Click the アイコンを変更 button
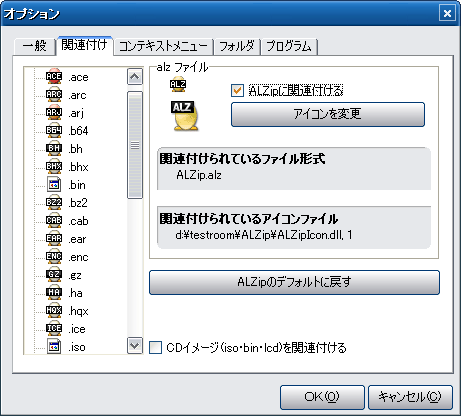The image size is (461, 416). pyautogui.click(x=328, y=114)
